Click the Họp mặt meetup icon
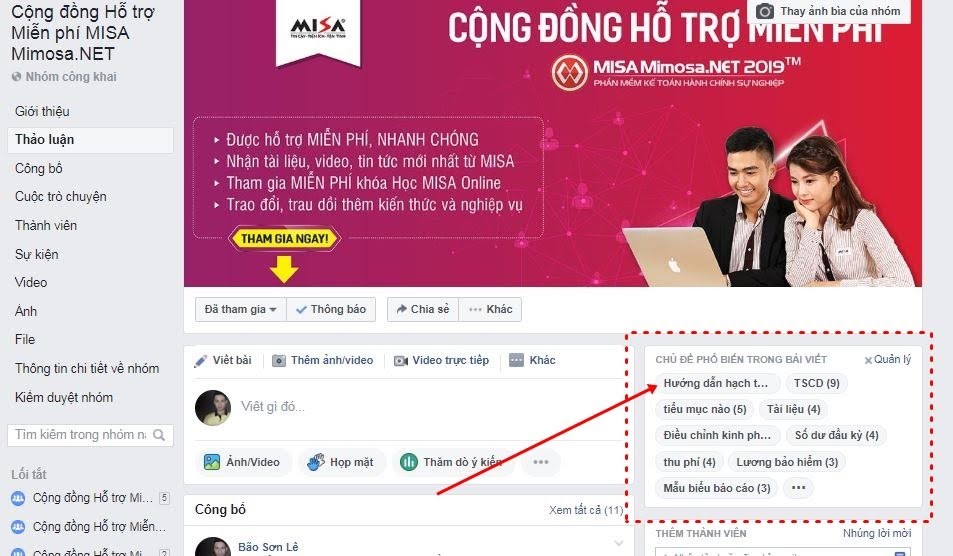The image size is (953, 556). pyautogui.click(x=315, y=462)
